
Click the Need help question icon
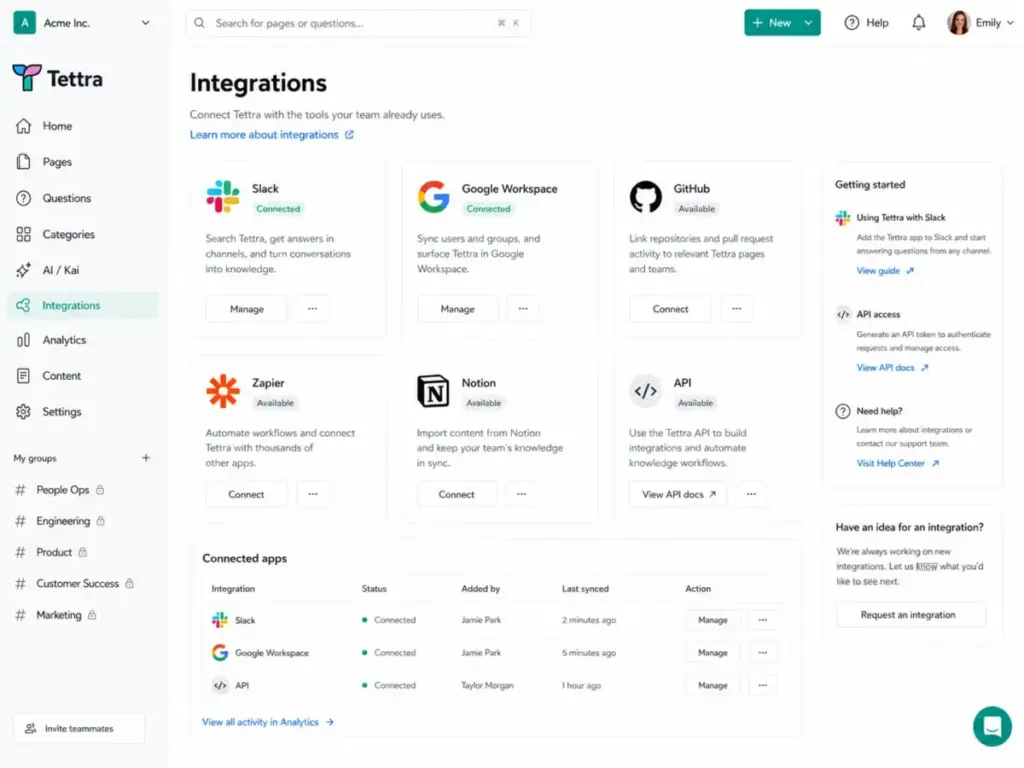(843, 411)
